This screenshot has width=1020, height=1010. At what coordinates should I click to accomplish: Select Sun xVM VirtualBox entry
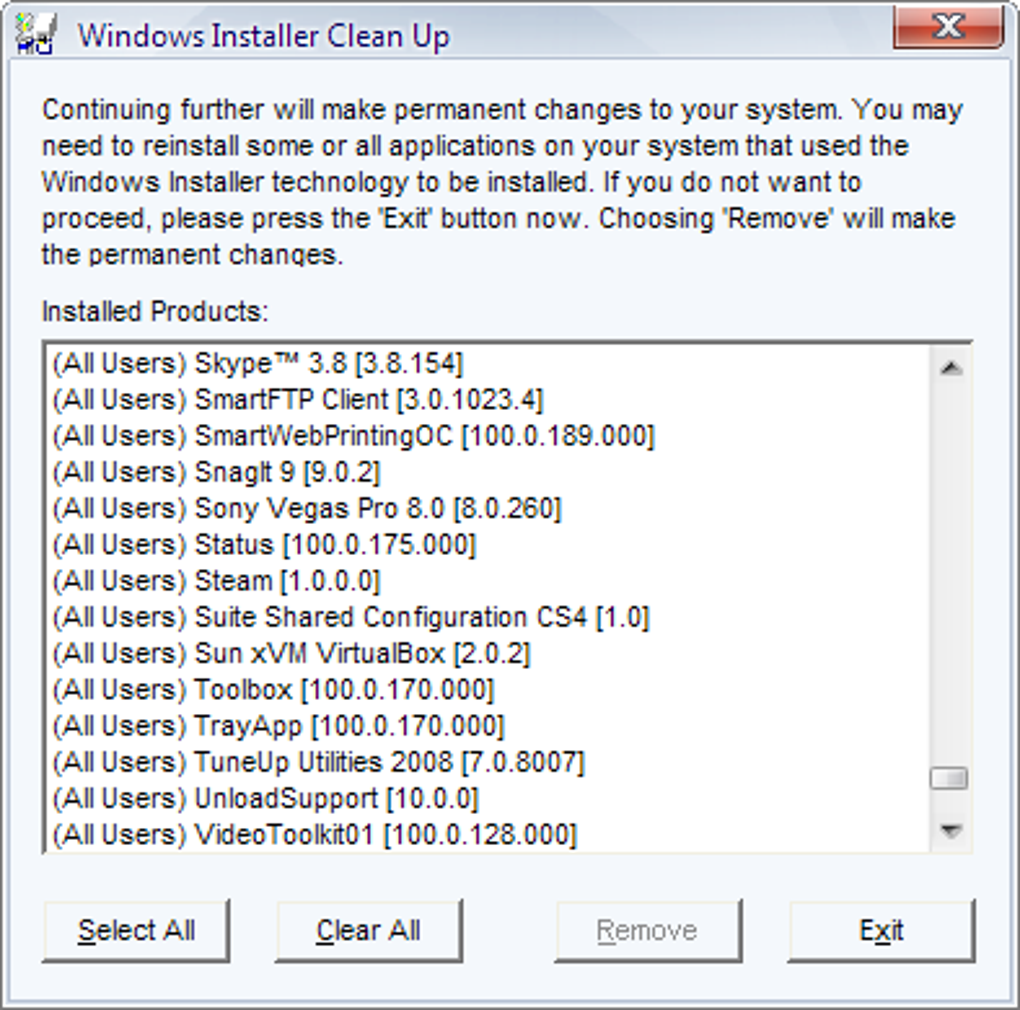click(x=488, y=654)
